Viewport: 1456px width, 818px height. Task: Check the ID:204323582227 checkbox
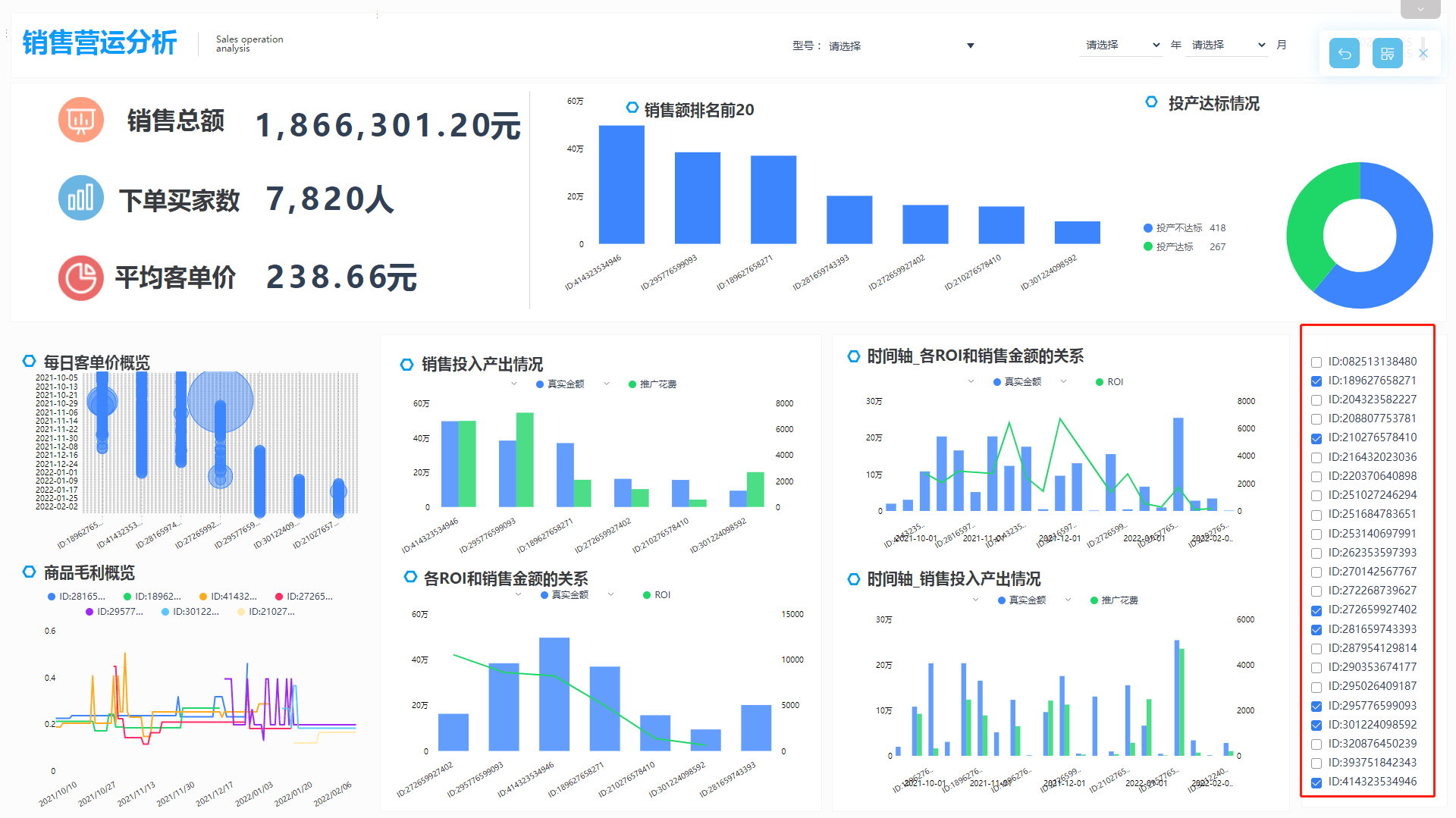tap(1316, 400)
